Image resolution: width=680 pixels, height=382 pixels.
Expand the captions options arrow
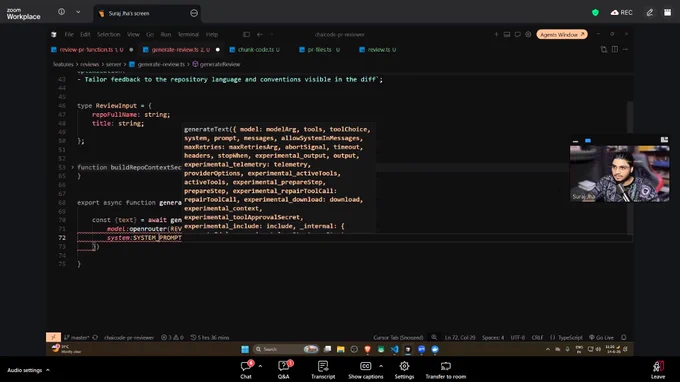click(x=381, y=366)
